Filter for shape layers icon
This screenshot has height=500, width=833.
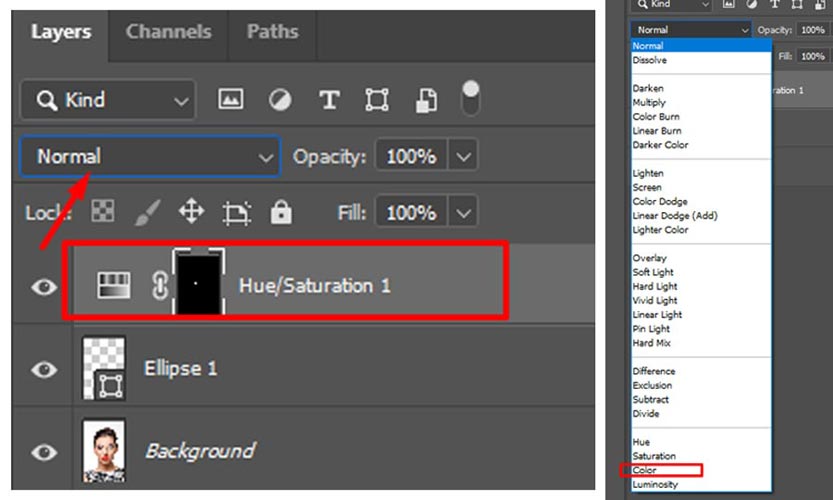click(x=377, y=100)
